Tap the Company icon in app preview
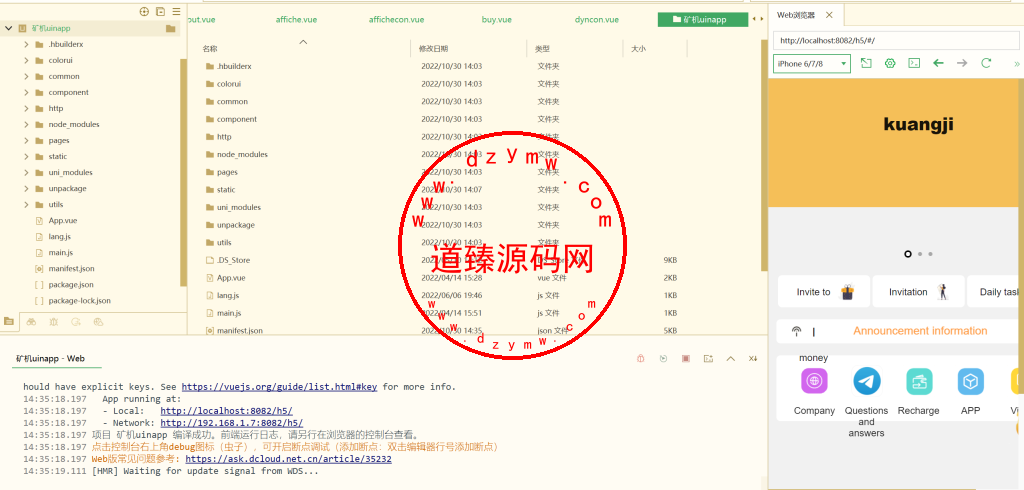Screen dimensions: 1024x490 click(x=814, y=381)
